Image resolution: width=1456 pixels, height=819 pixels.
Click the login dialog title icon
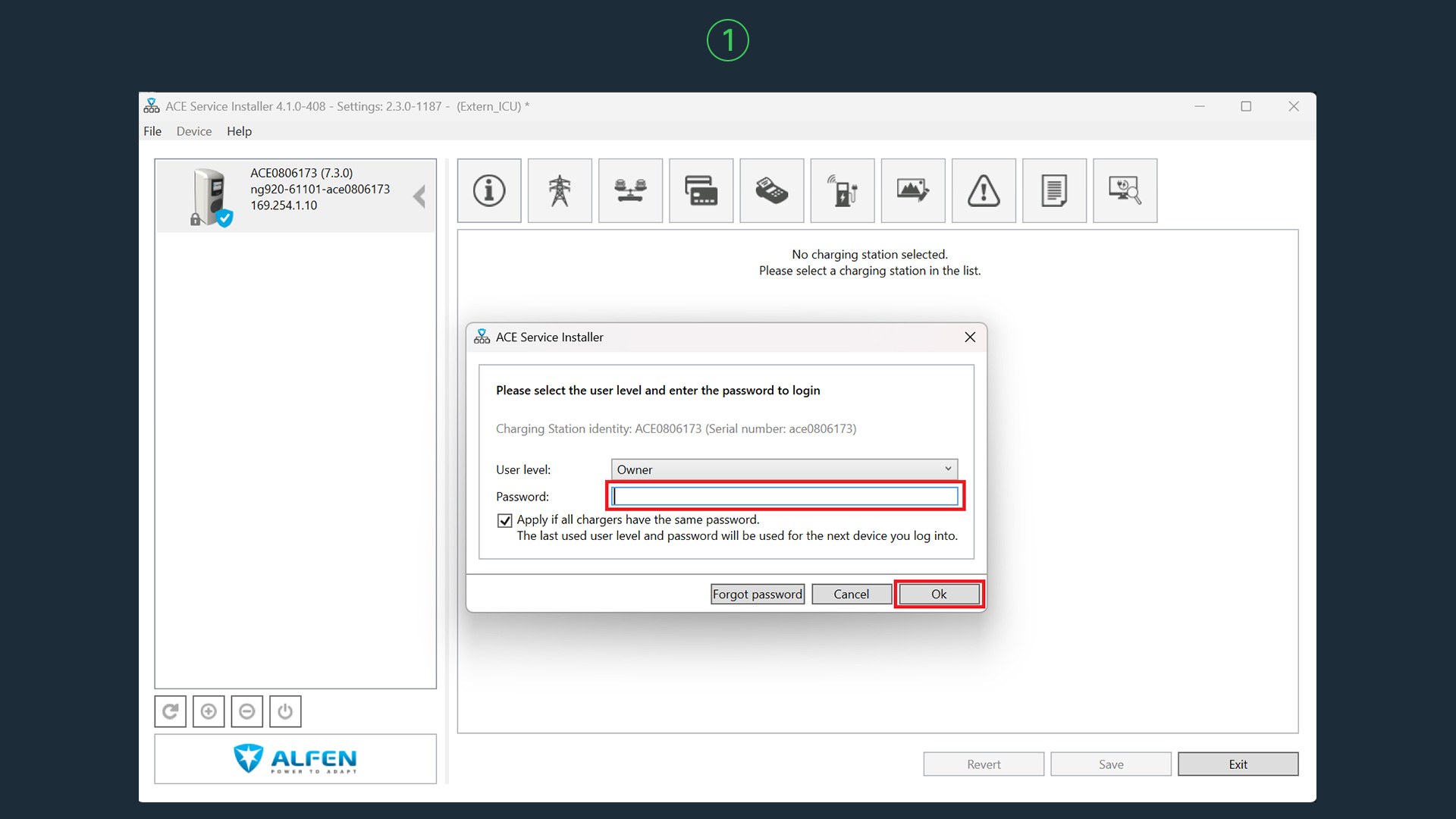[482, 337]
